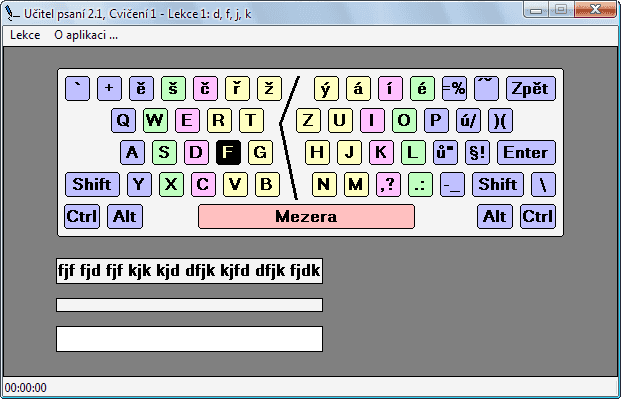621x399 pixels.
Task: Click the H key
Action: 317,152
